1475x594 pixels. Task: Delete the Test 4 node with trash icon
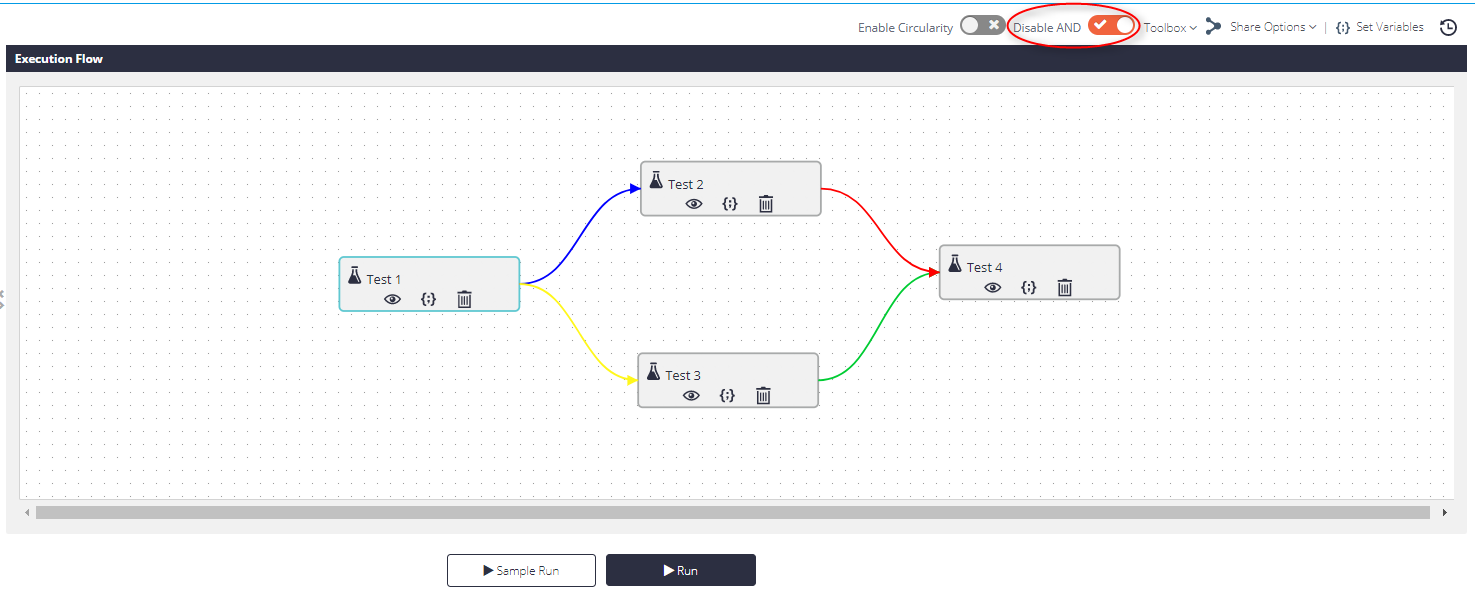pyautogui.click(x=1065, y=287)
